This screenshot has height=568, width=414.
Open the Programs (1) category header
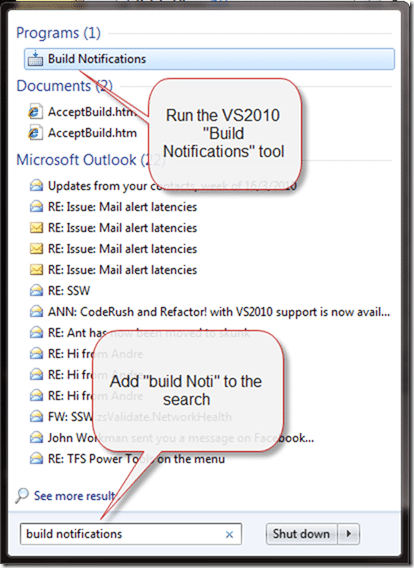[59, 33]
